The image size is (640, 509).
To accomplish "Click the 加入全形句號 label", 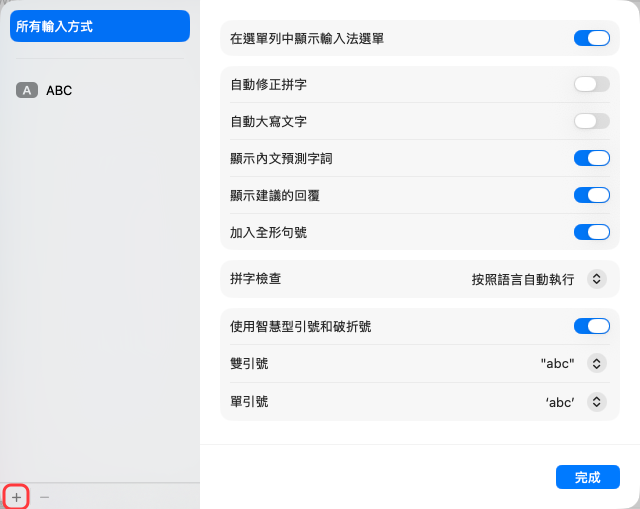I will point(269,232).
